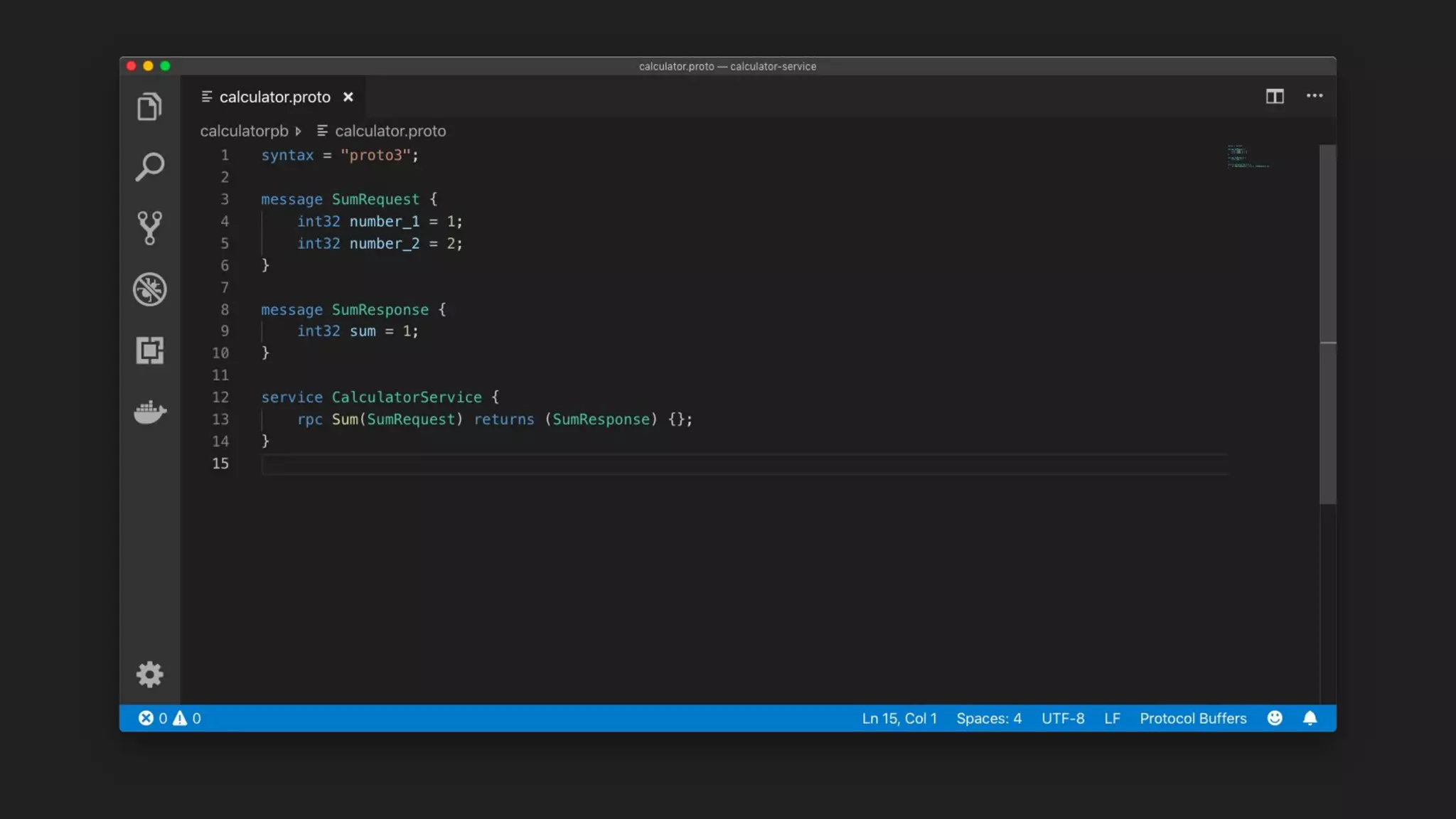Open the Source Control view
Screen dimensions: 1456x819
tap(149, 228)
